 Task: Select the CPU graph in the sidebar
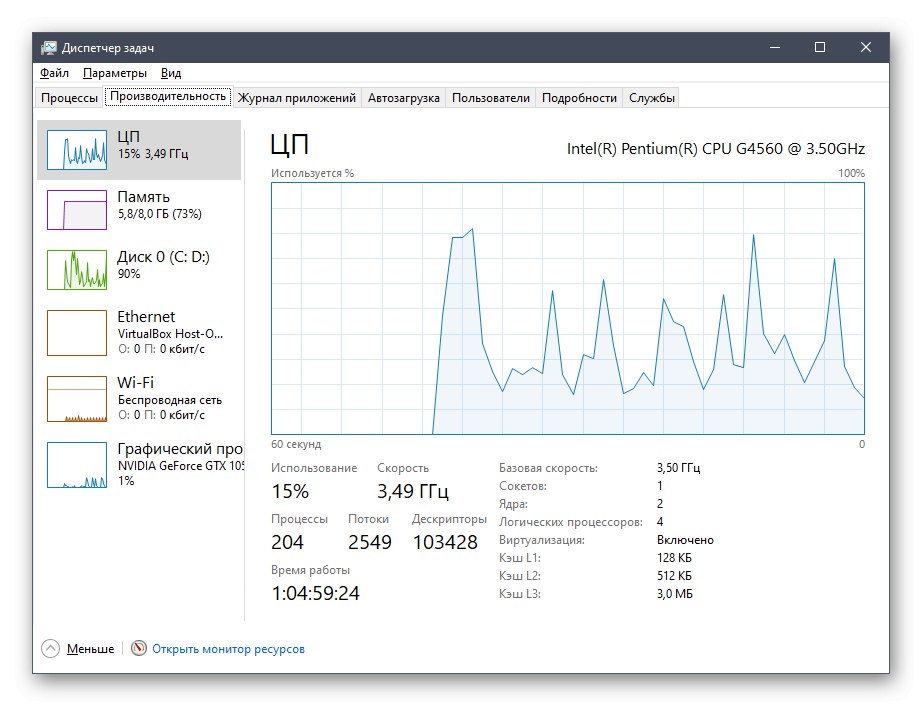coord(140,148)
